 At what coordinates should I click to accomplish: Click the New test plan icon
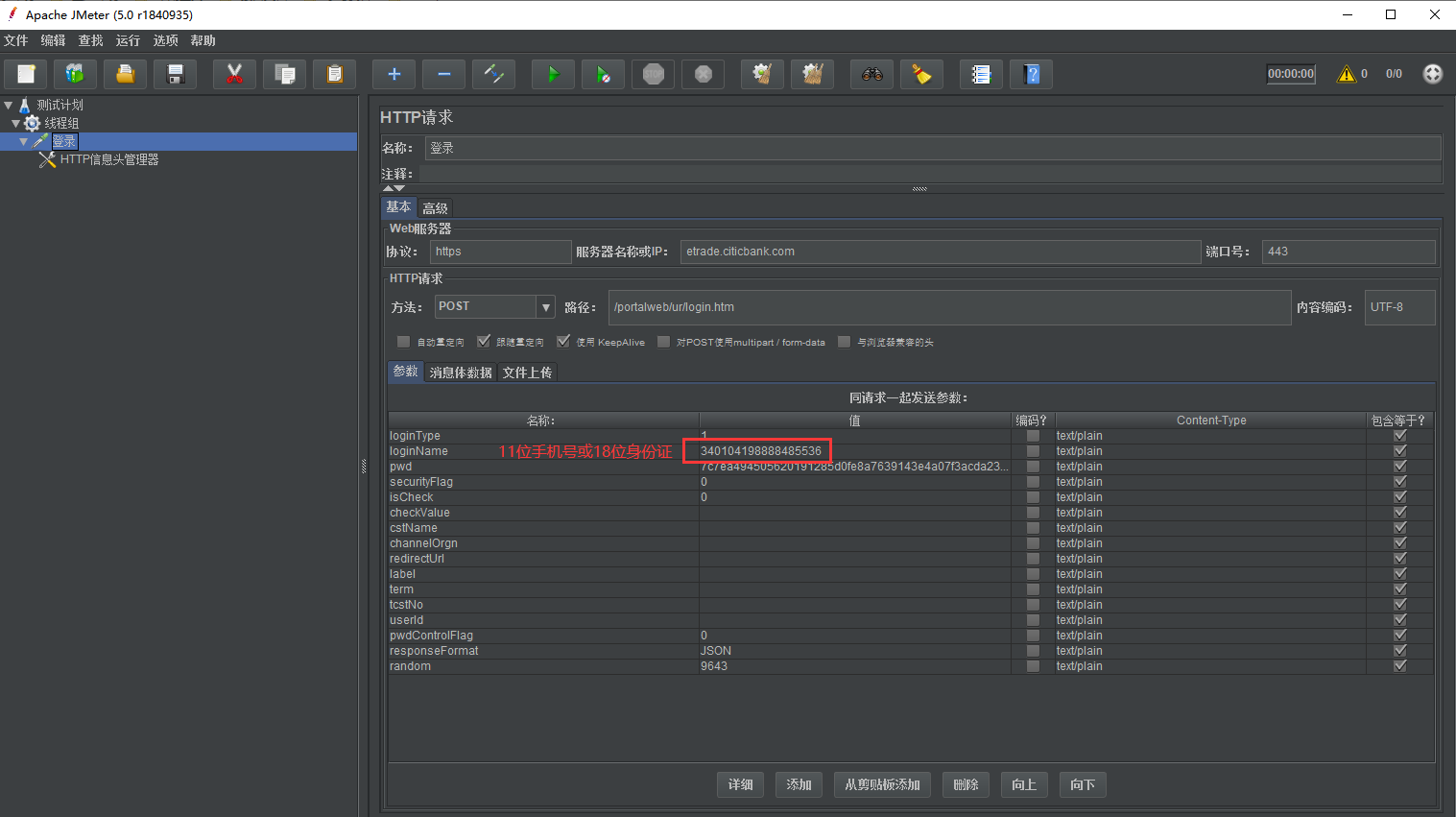click(26, 74)
